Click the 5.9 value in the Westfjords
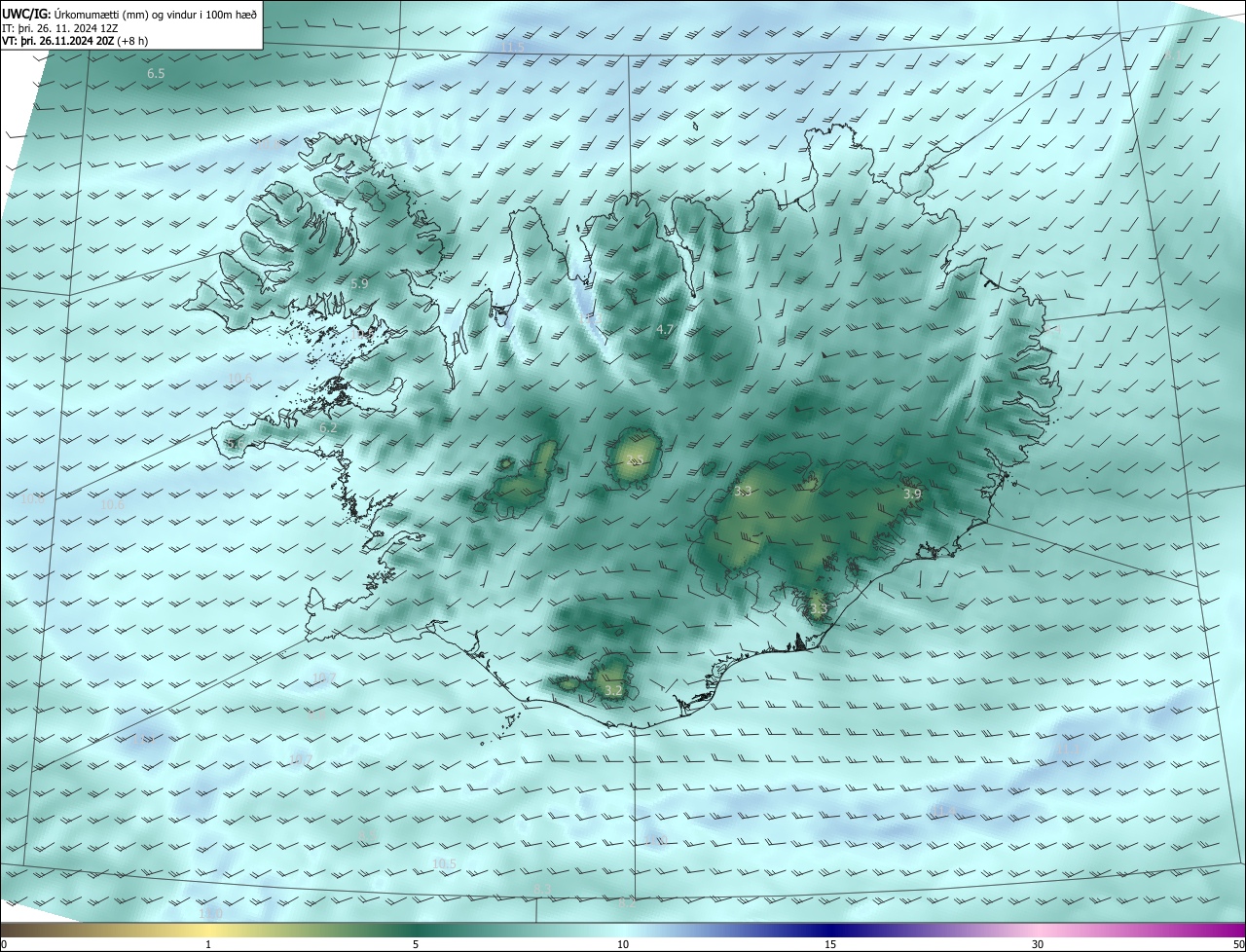Screen dimensions: 1246x952 359,283
